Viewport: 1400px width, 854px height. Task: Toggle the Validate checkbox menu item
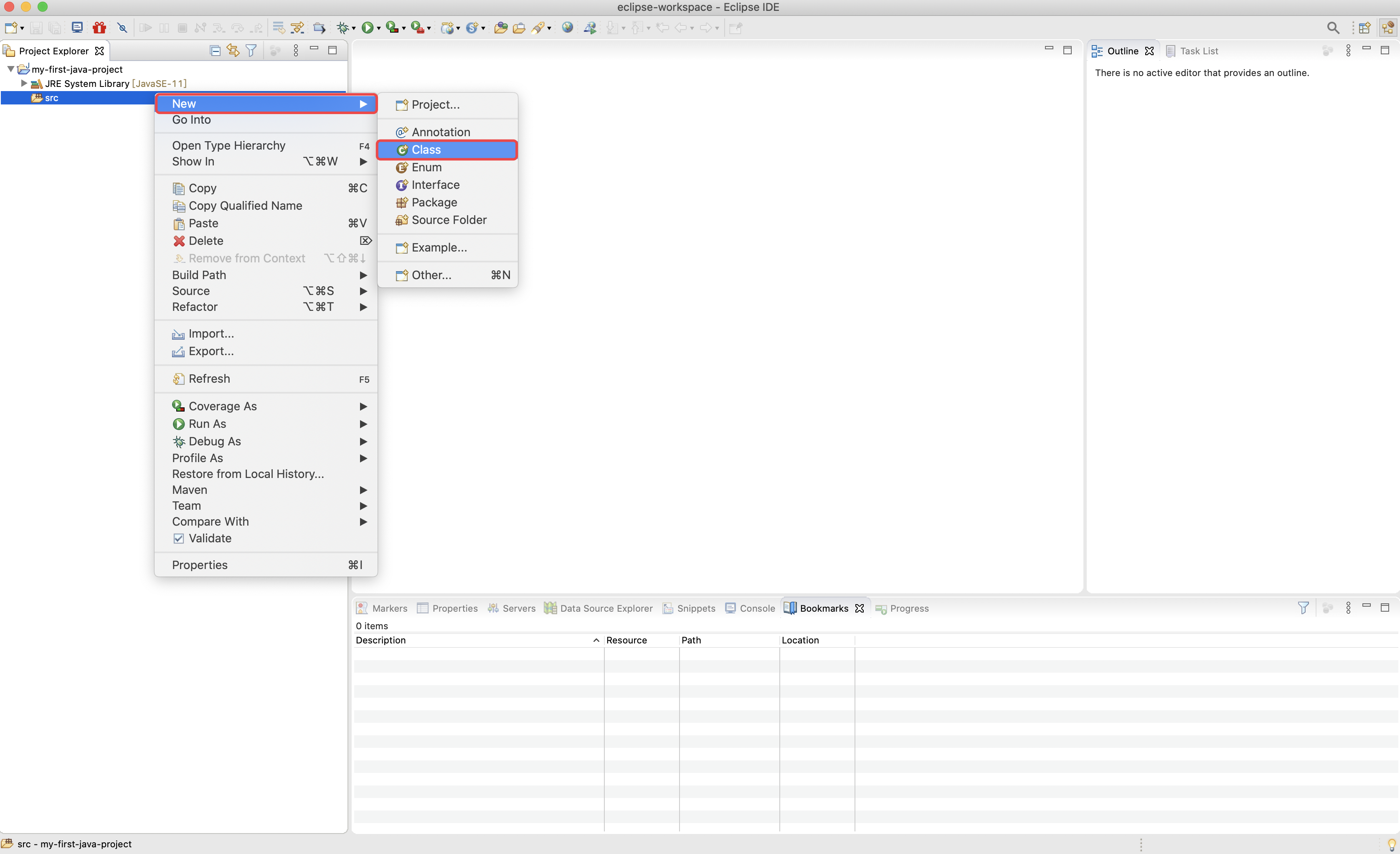[266, 538]
